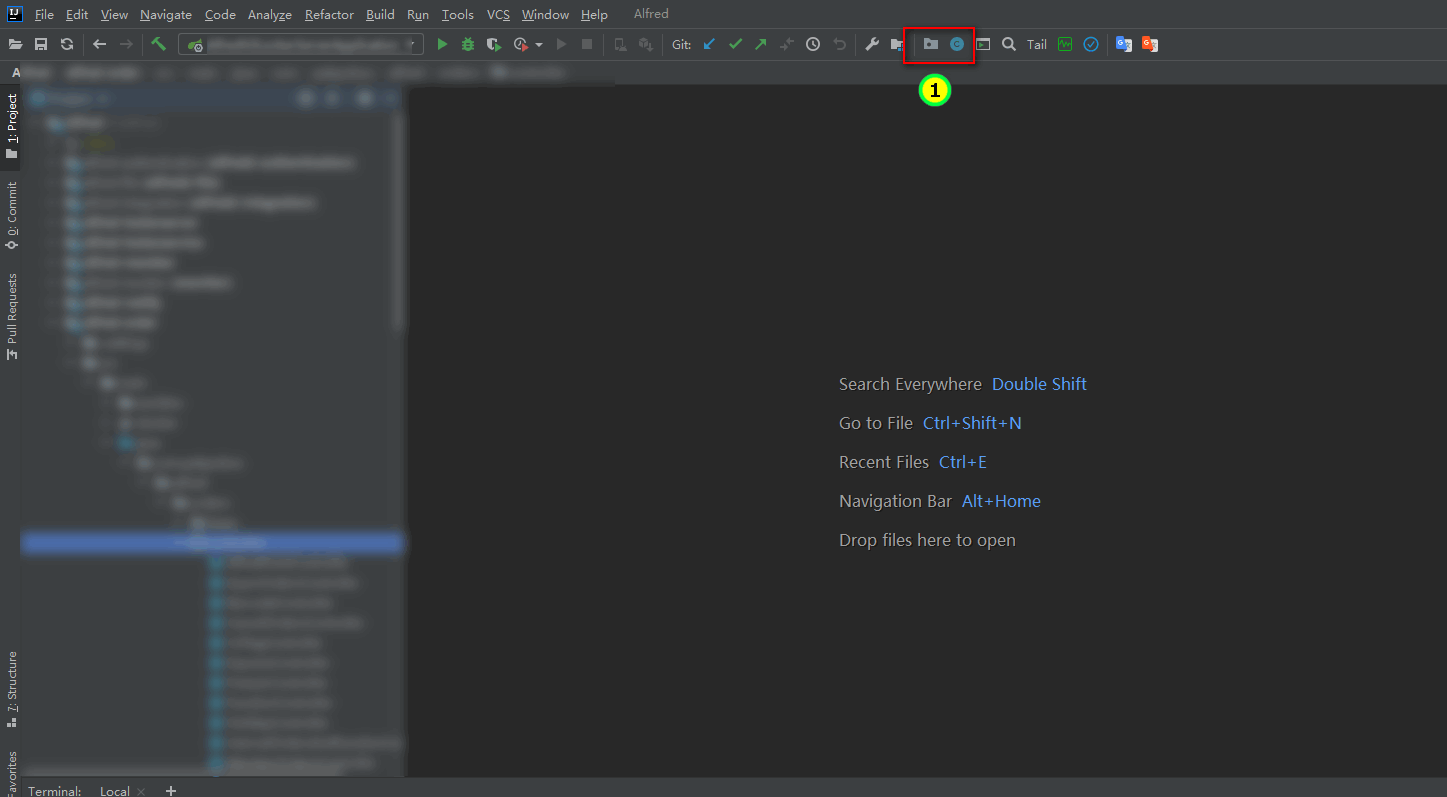The width and height of the screenshot is (1447, 797).
Task: Run the application with the green play icon
Action: point(442,44)
